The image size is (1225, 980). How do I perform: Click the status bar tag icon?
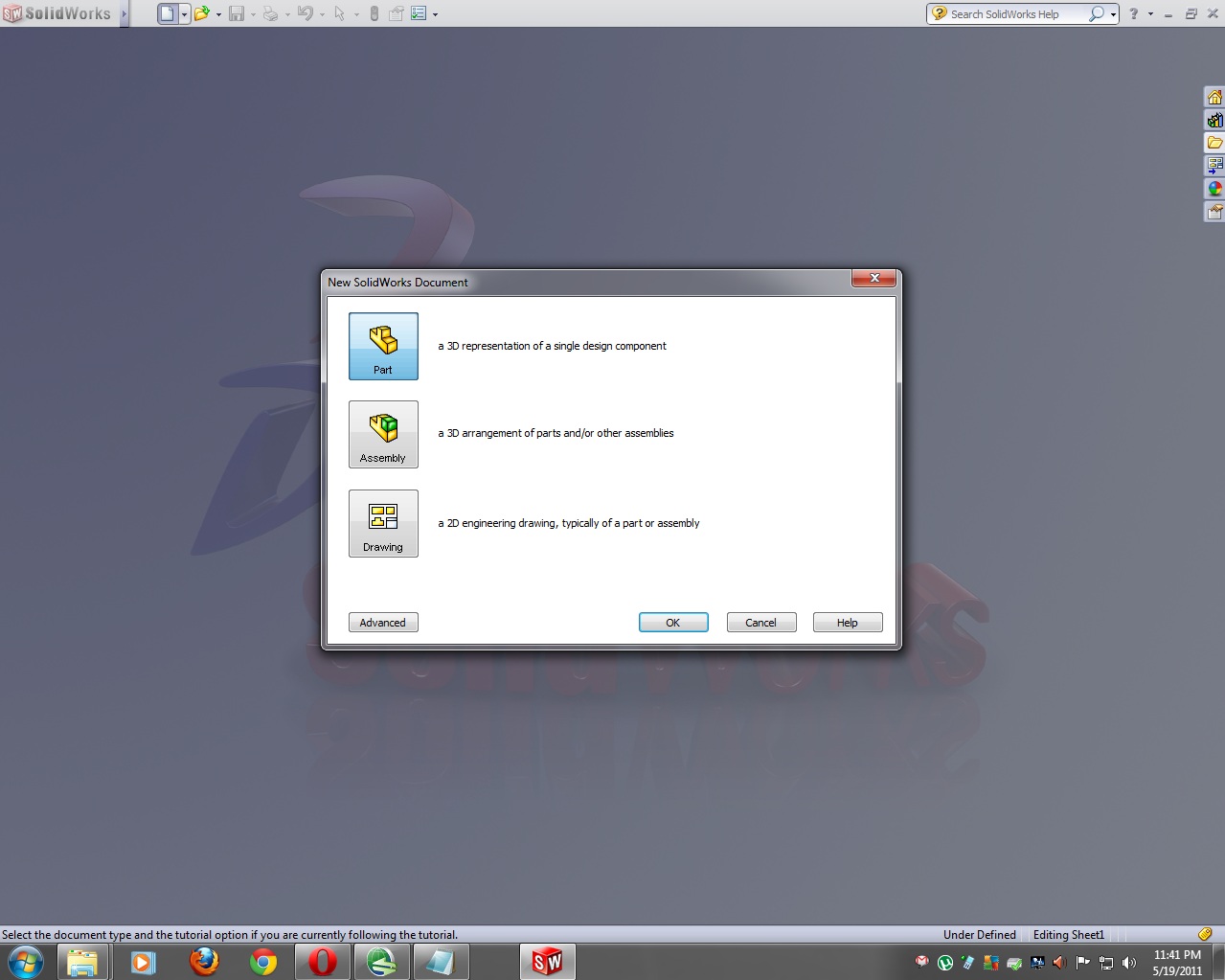coord(1205,934)
